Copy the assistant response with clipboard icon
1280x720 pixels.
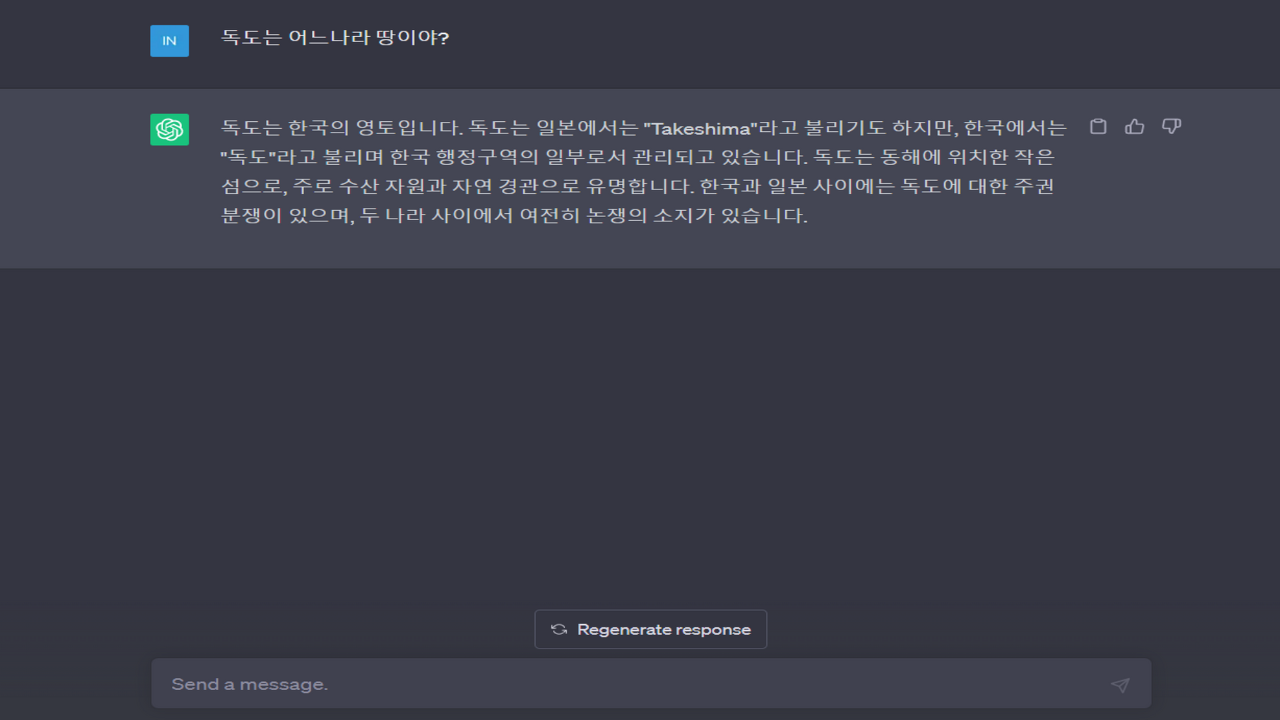click(x=1098, y=127)
